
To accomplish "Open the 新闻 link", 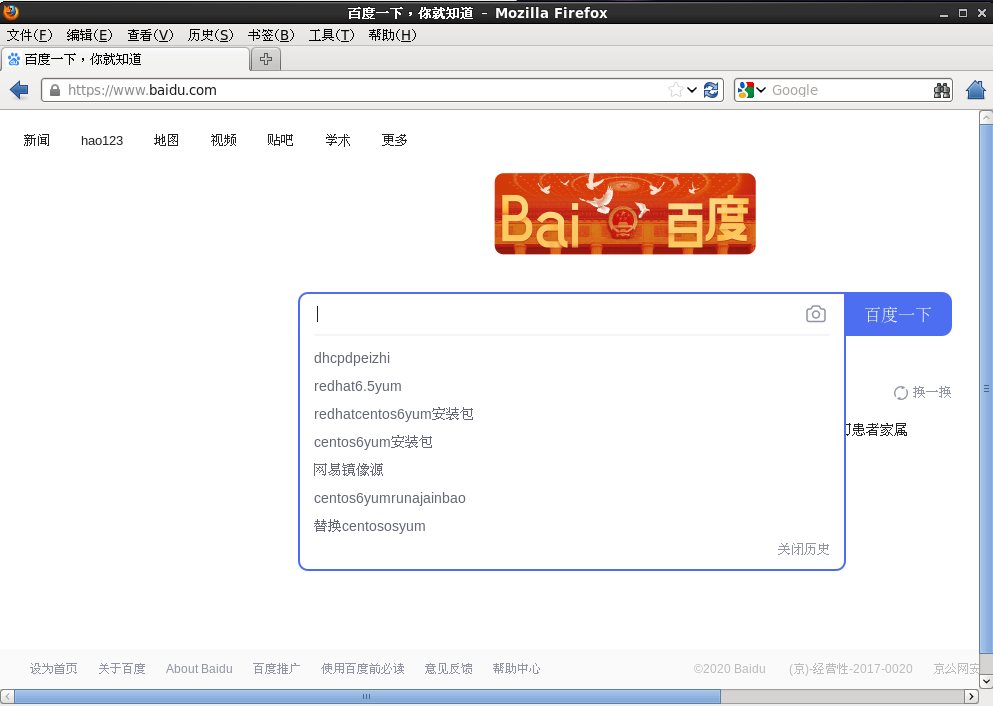I will pyautogui.click(x=37, y=140).
